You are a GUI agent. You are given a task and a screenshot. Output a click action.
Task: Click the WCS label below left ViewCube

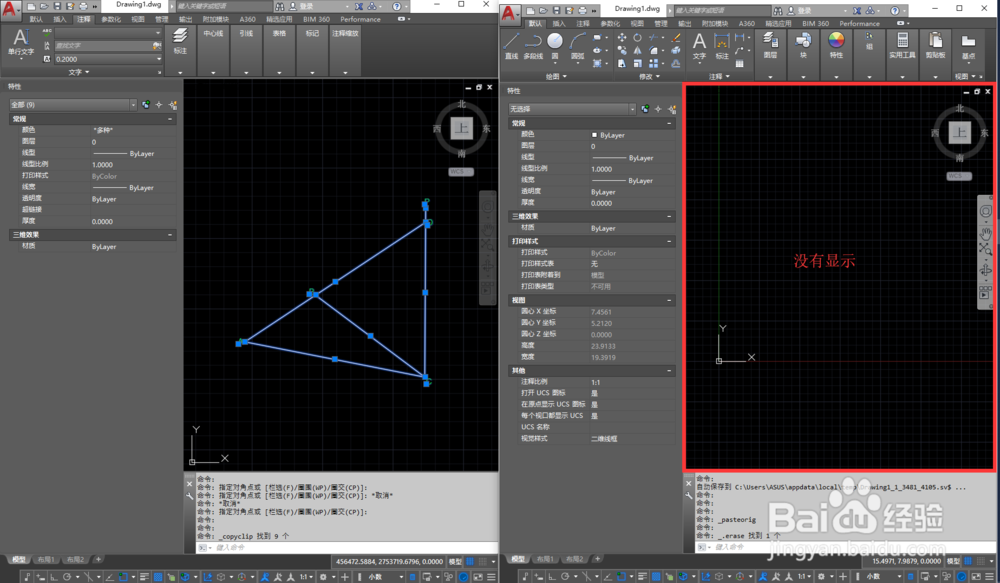click(460, 172)
